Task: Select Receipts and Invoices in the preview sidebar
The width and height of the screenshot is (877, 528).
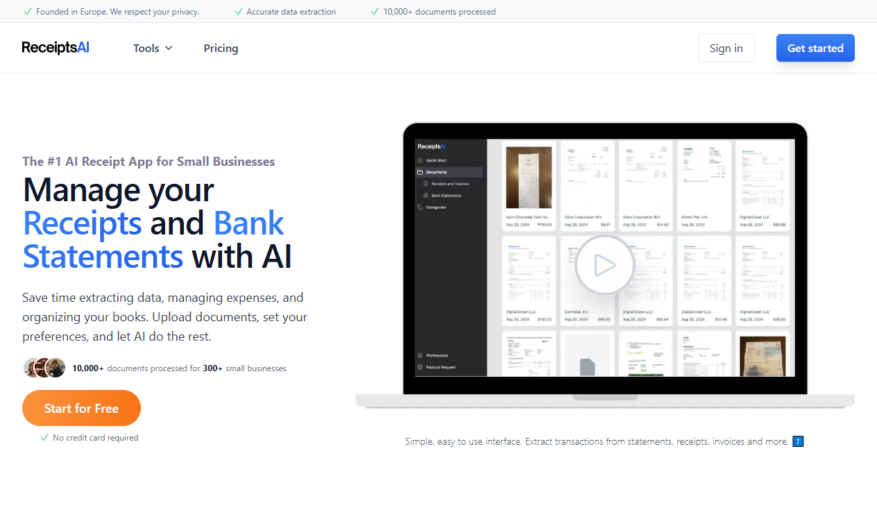Action: click(449, 183)
